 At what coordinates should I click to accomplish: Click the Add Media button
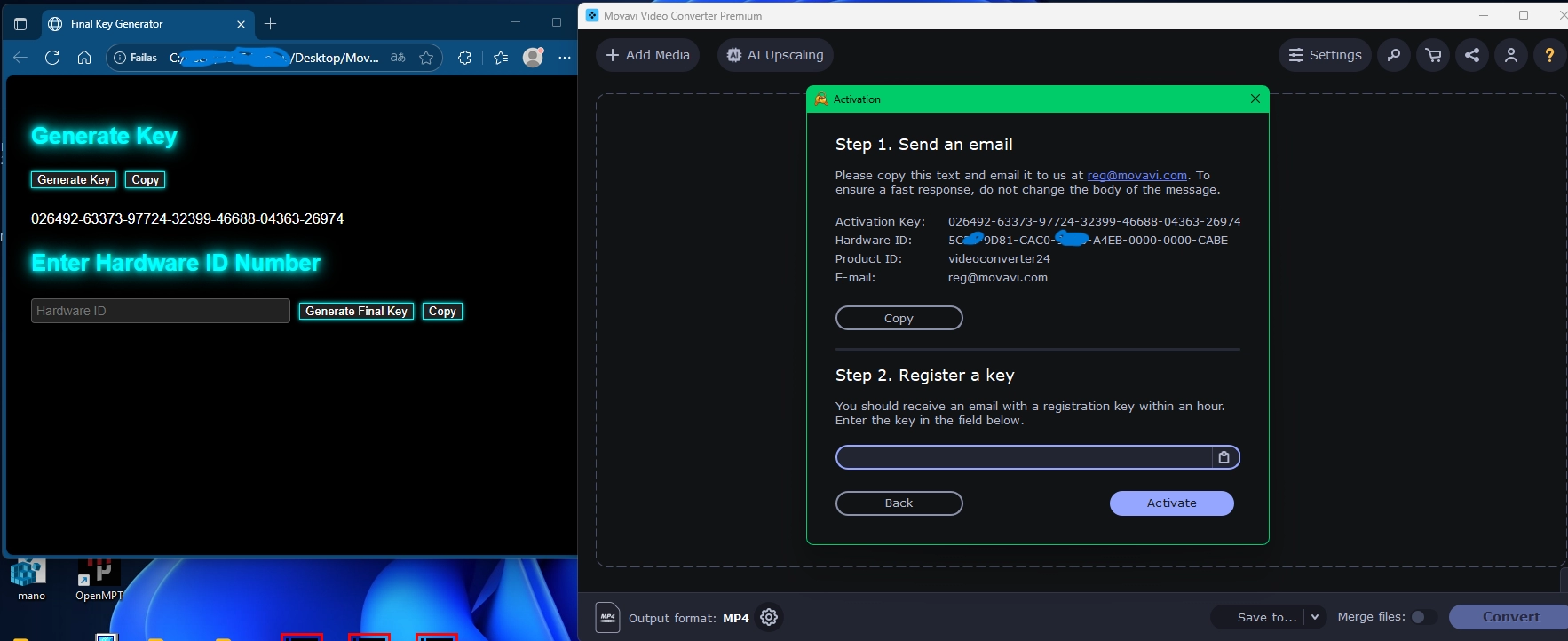[x=647, y=55]
